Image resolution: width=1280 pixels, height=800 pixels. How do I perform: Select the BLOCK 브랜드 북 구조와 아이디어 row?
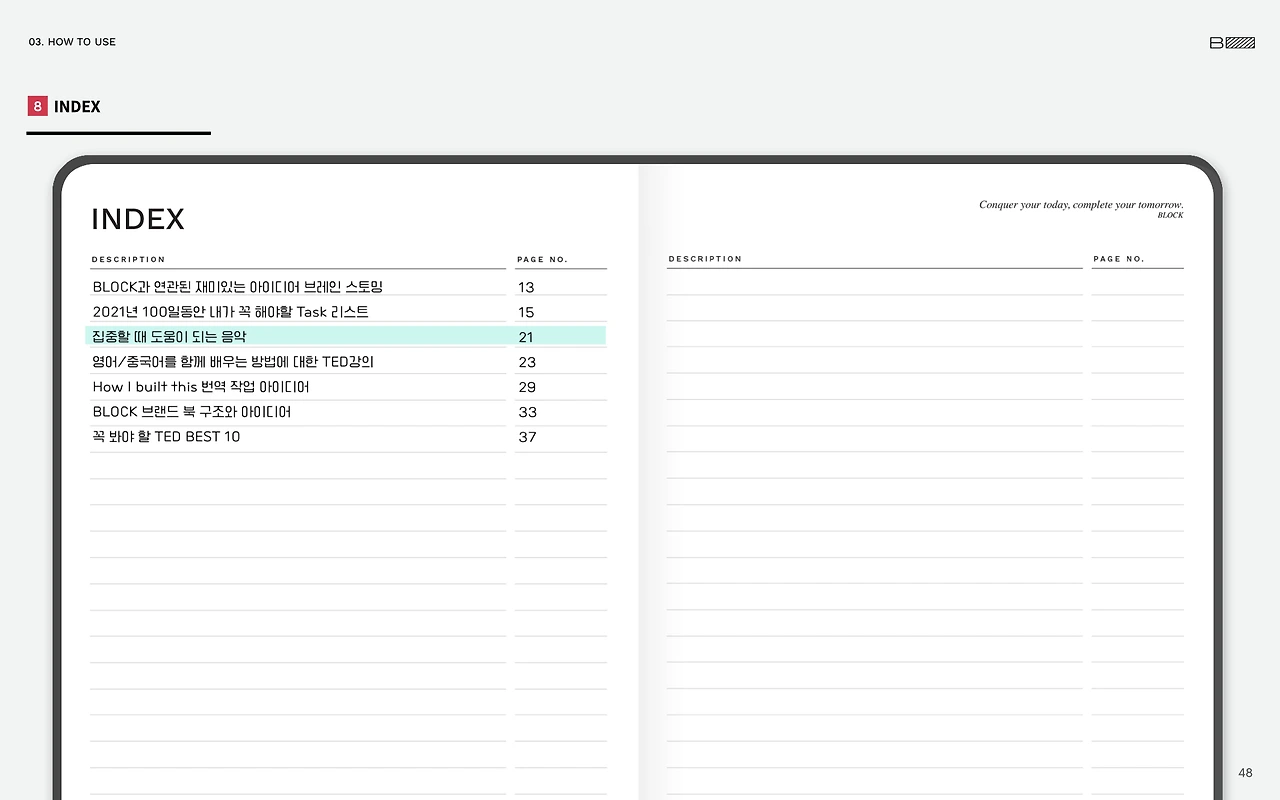click(190, 411)
